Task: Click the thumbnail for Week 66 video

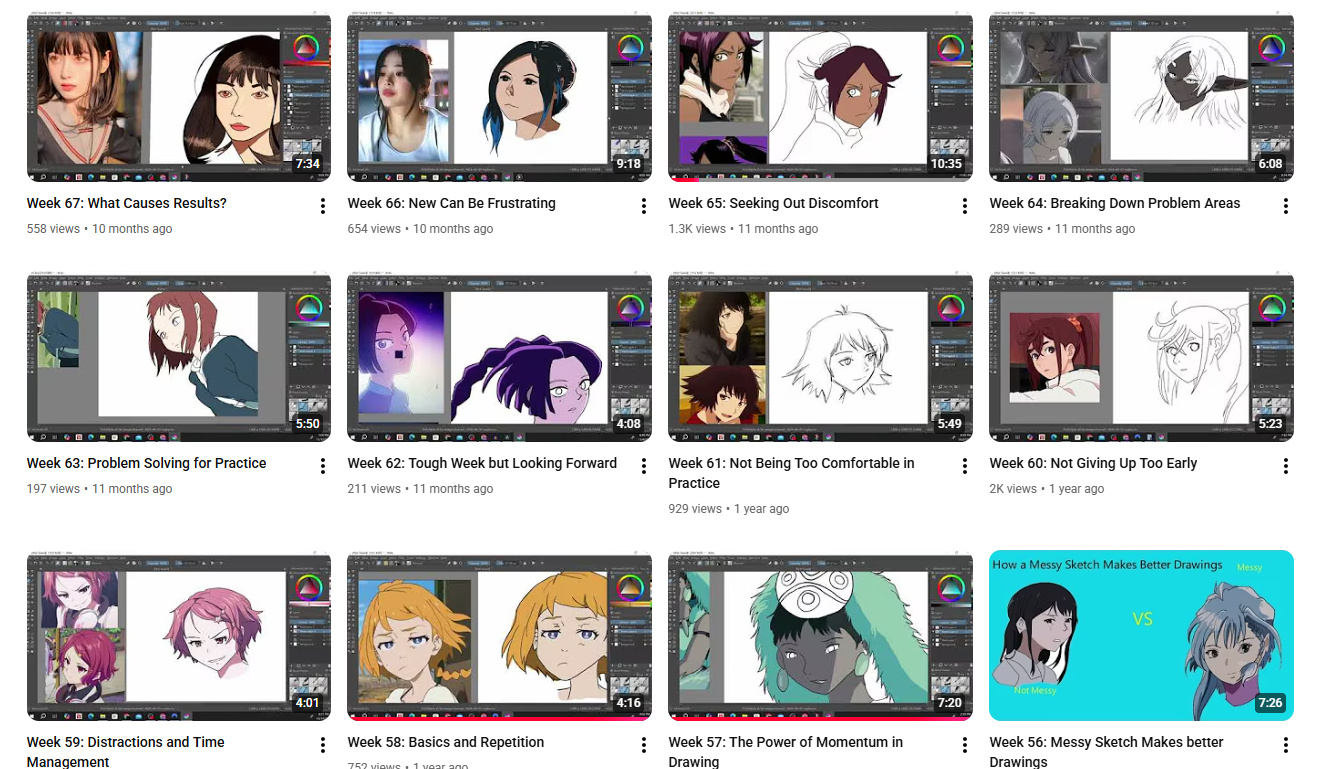Action: 500,98
